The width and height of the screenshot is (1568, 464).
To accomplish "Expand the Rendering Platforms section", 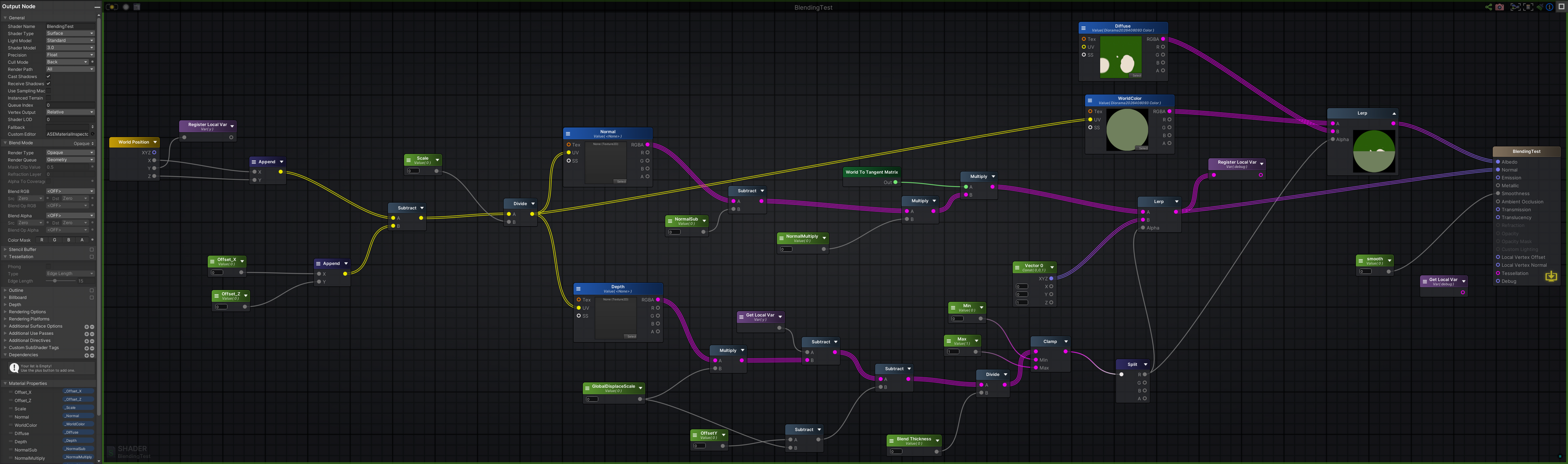I will (x=5, y=319).
